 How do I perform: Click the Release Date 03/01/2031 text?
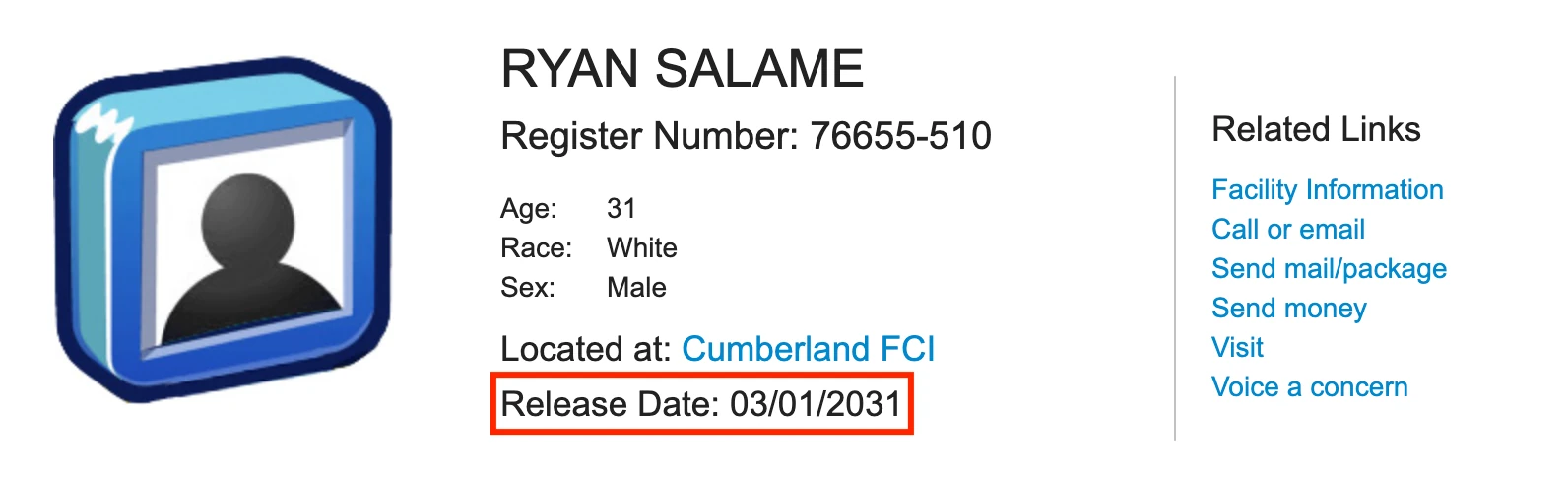click(x=701, y=404)
